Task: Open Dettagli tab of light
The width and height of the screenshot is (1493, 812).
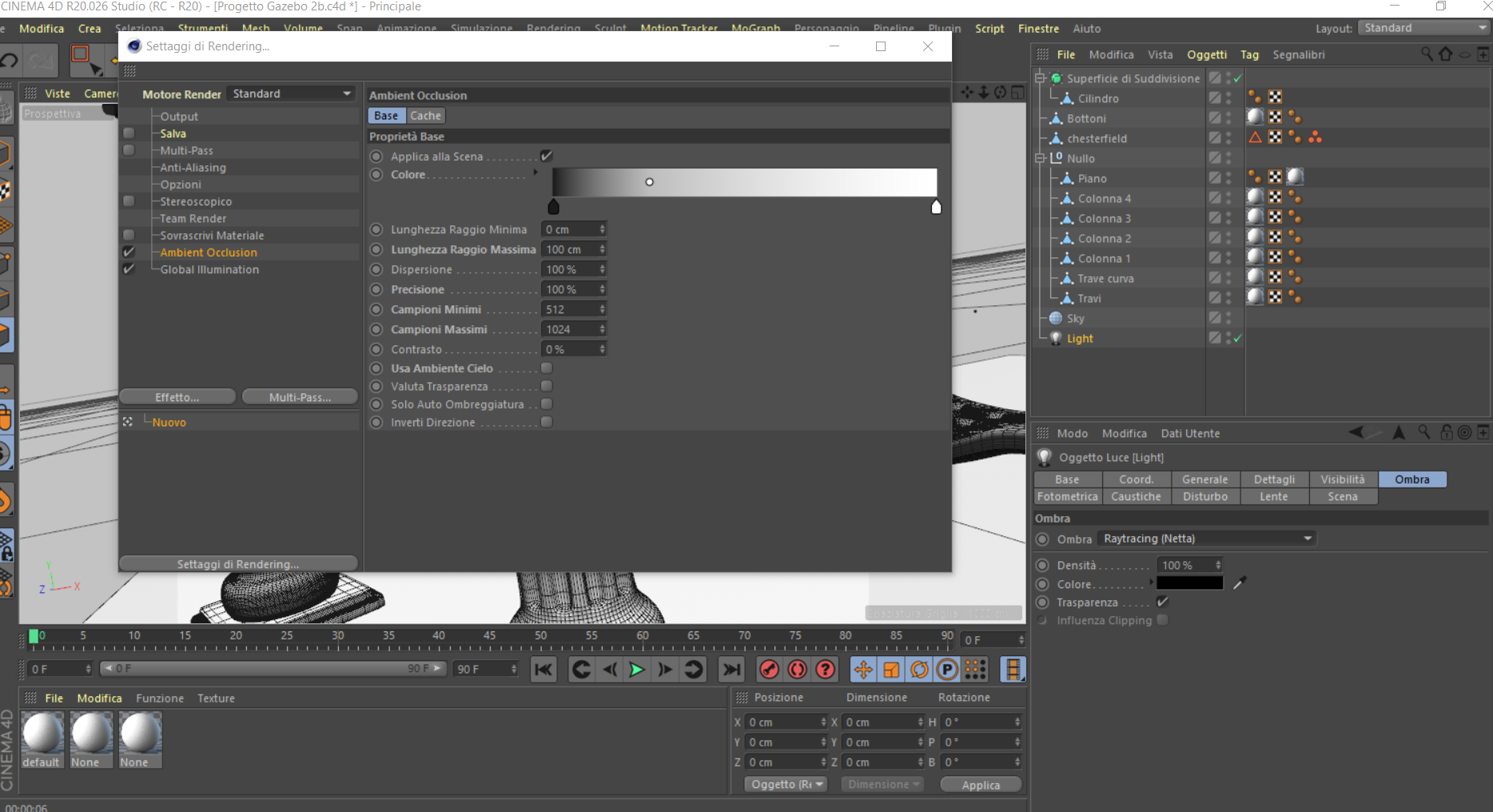Action: coord(1274,480)
